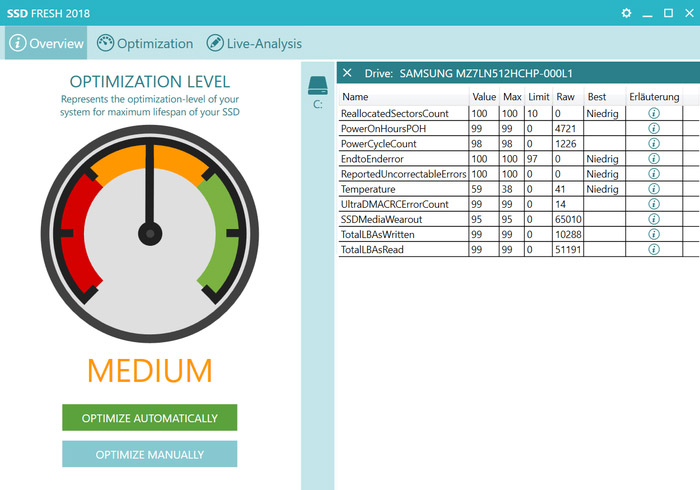Viewport: 700px width, 490px height.
Task: Click Optimize Automatically button
Action: (150, 418)
